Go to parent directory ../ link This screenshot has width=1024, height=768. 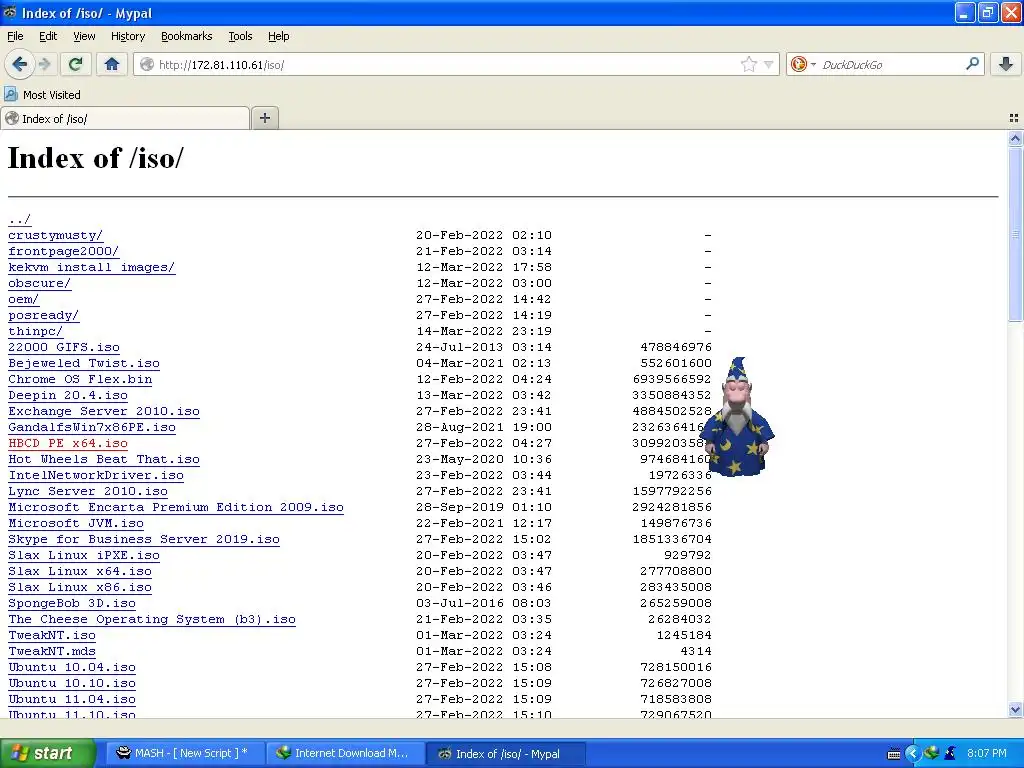[20, 219]
